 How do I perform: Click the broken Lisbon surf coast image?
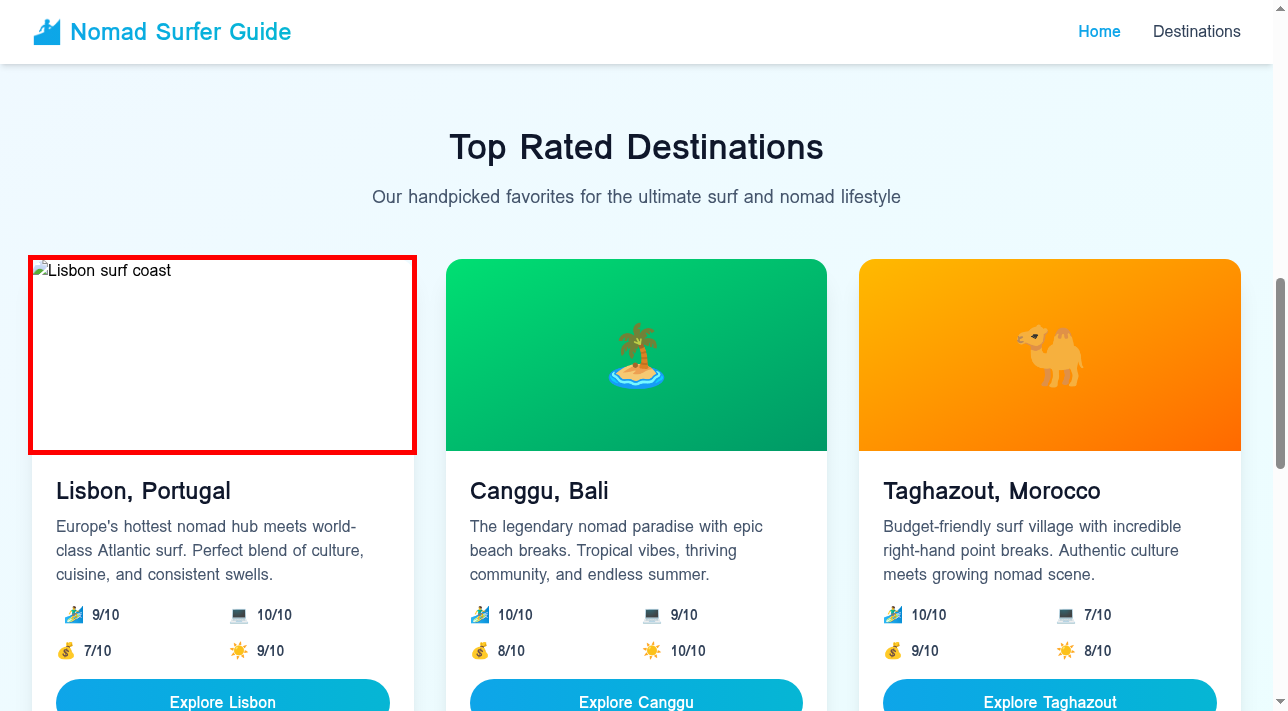click(x=222, y=355)
